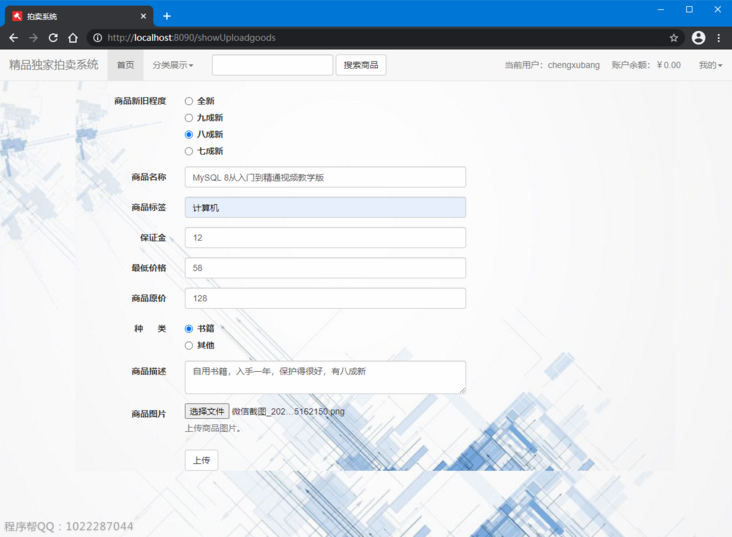732x537 pixels.
Task: Click the address bar URL
Action: (191, 38)
